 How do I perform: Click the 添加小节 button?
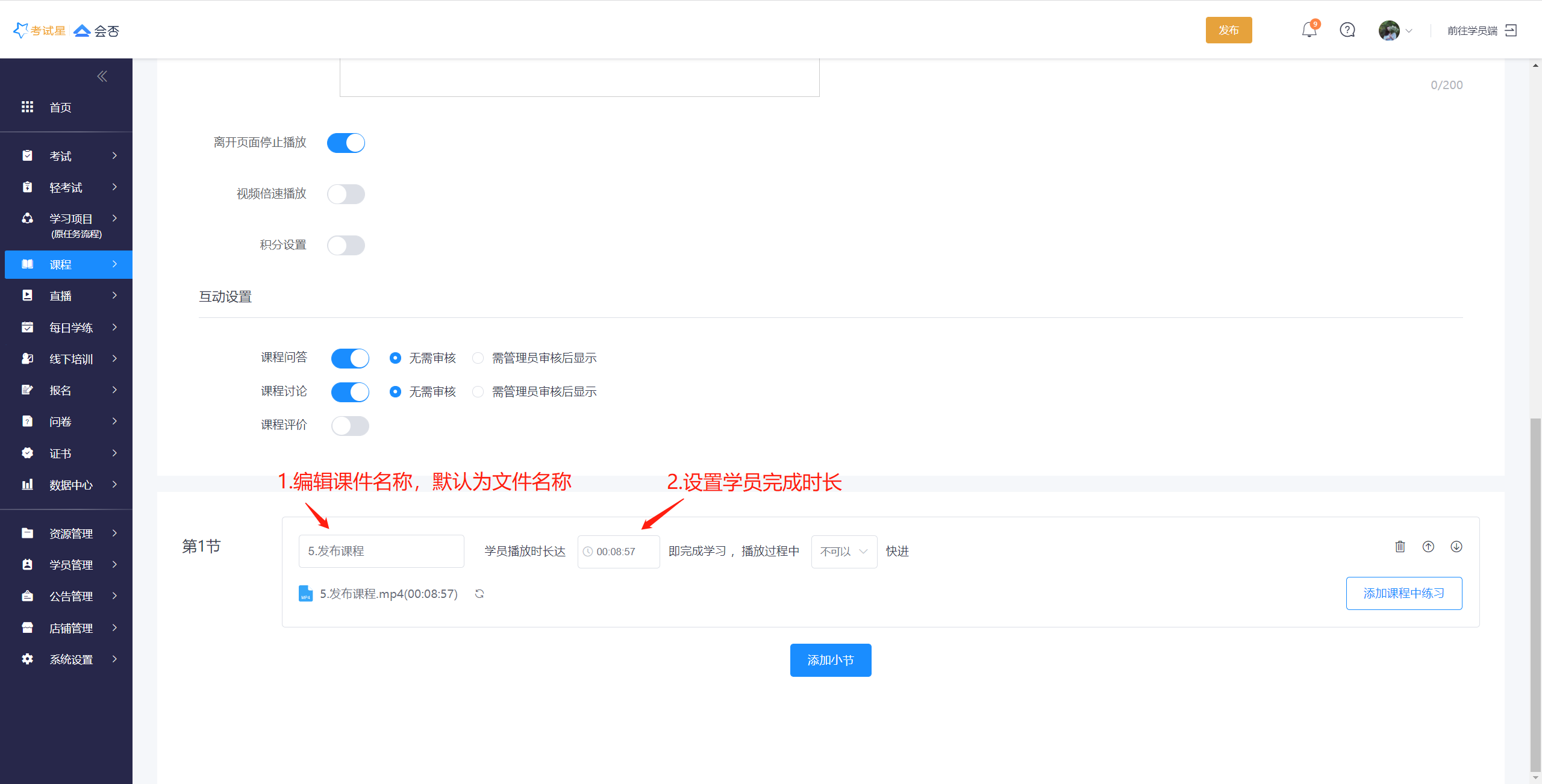pos(830,661)
